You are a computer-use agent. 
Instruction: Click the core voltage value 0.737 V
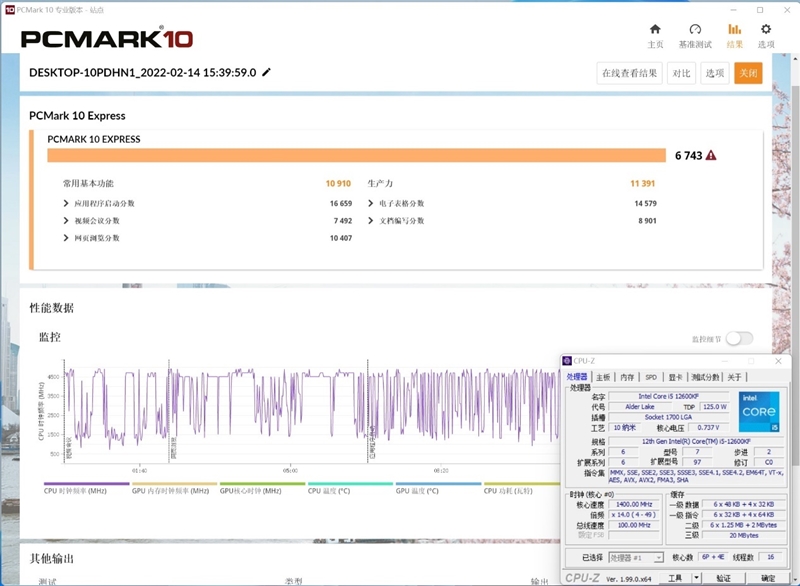(708, 427)
